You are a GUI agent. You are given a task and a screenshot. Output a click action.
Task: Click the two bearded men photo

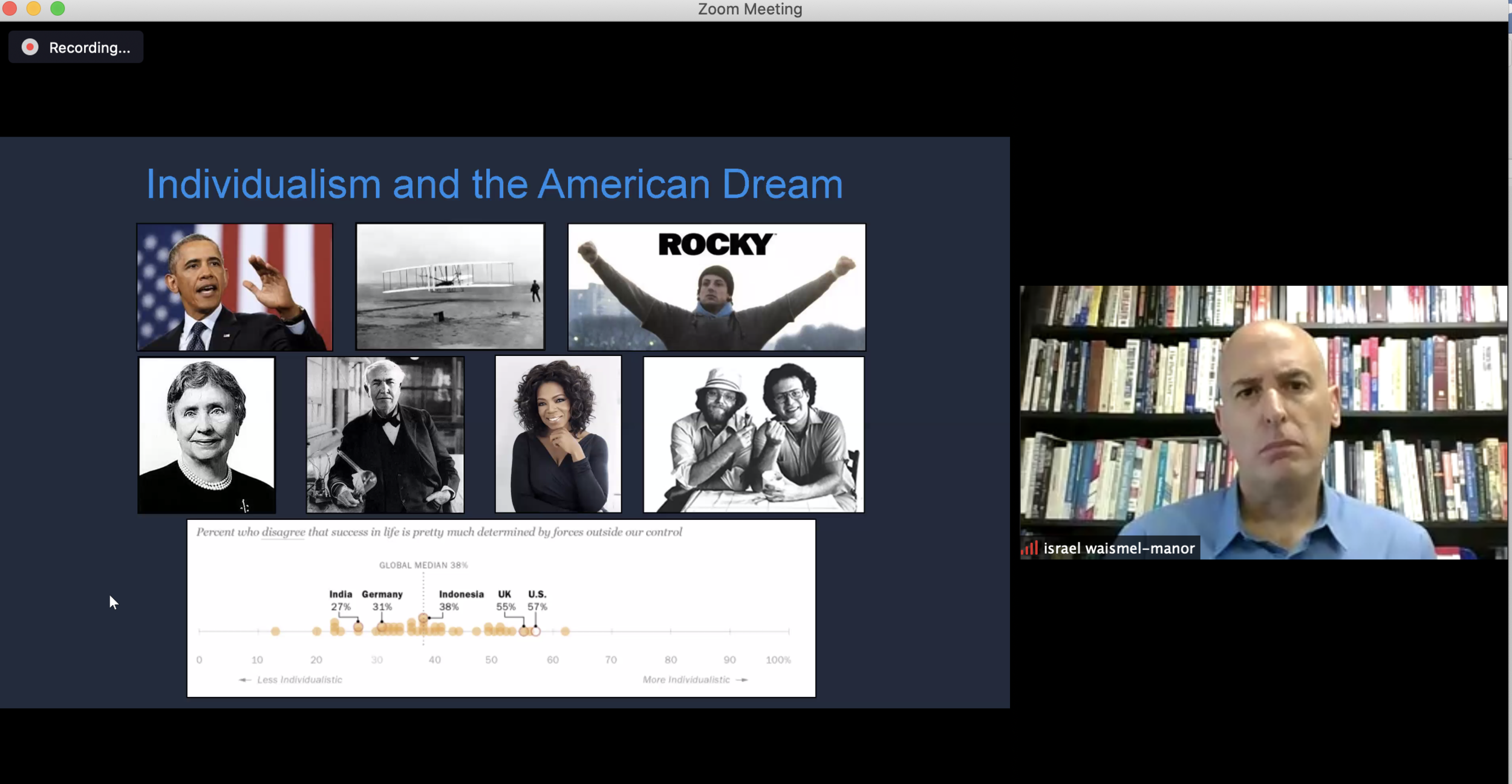click(x=754, y=435)
